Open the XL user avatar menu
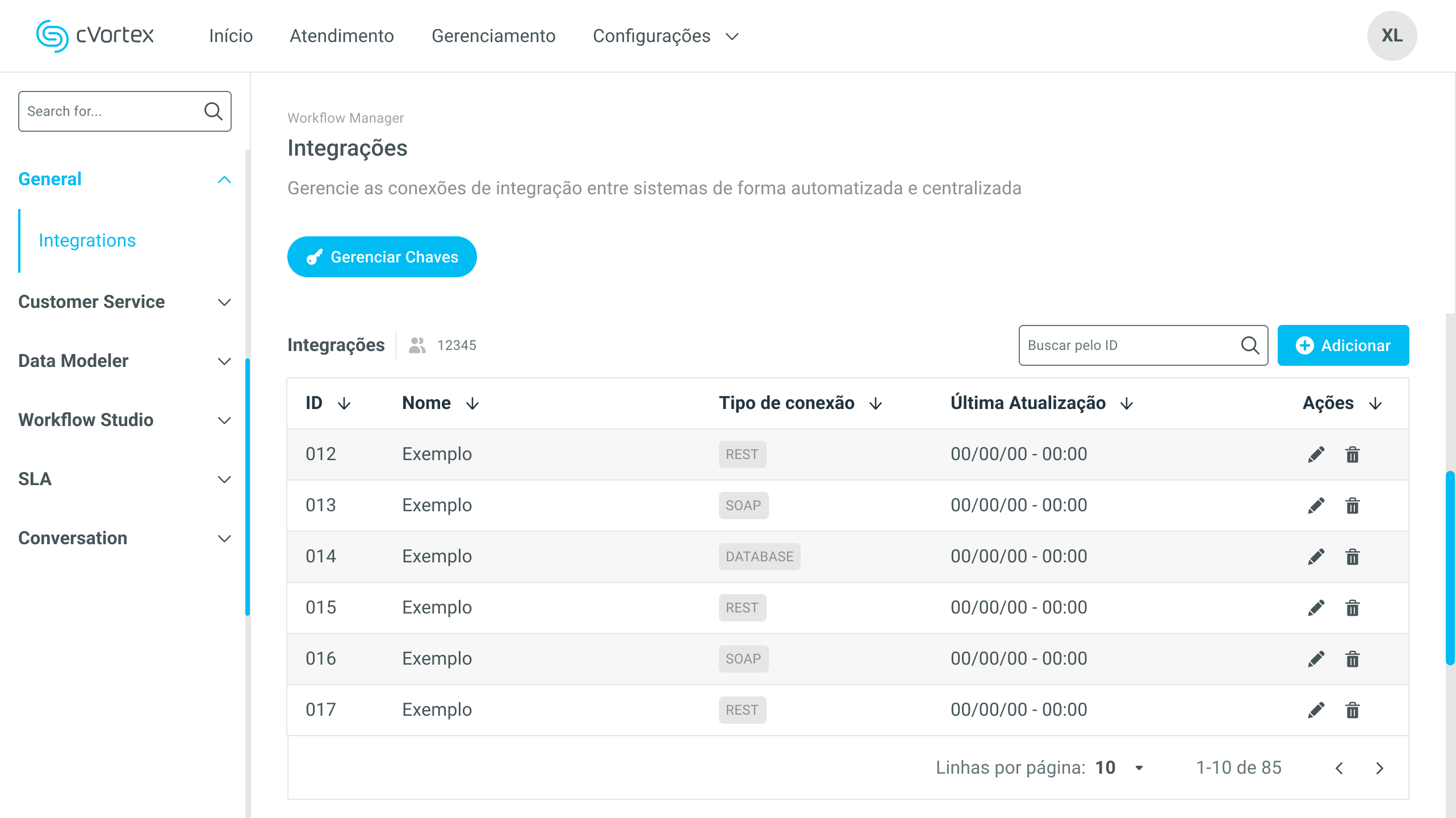 coord(1392,36)
